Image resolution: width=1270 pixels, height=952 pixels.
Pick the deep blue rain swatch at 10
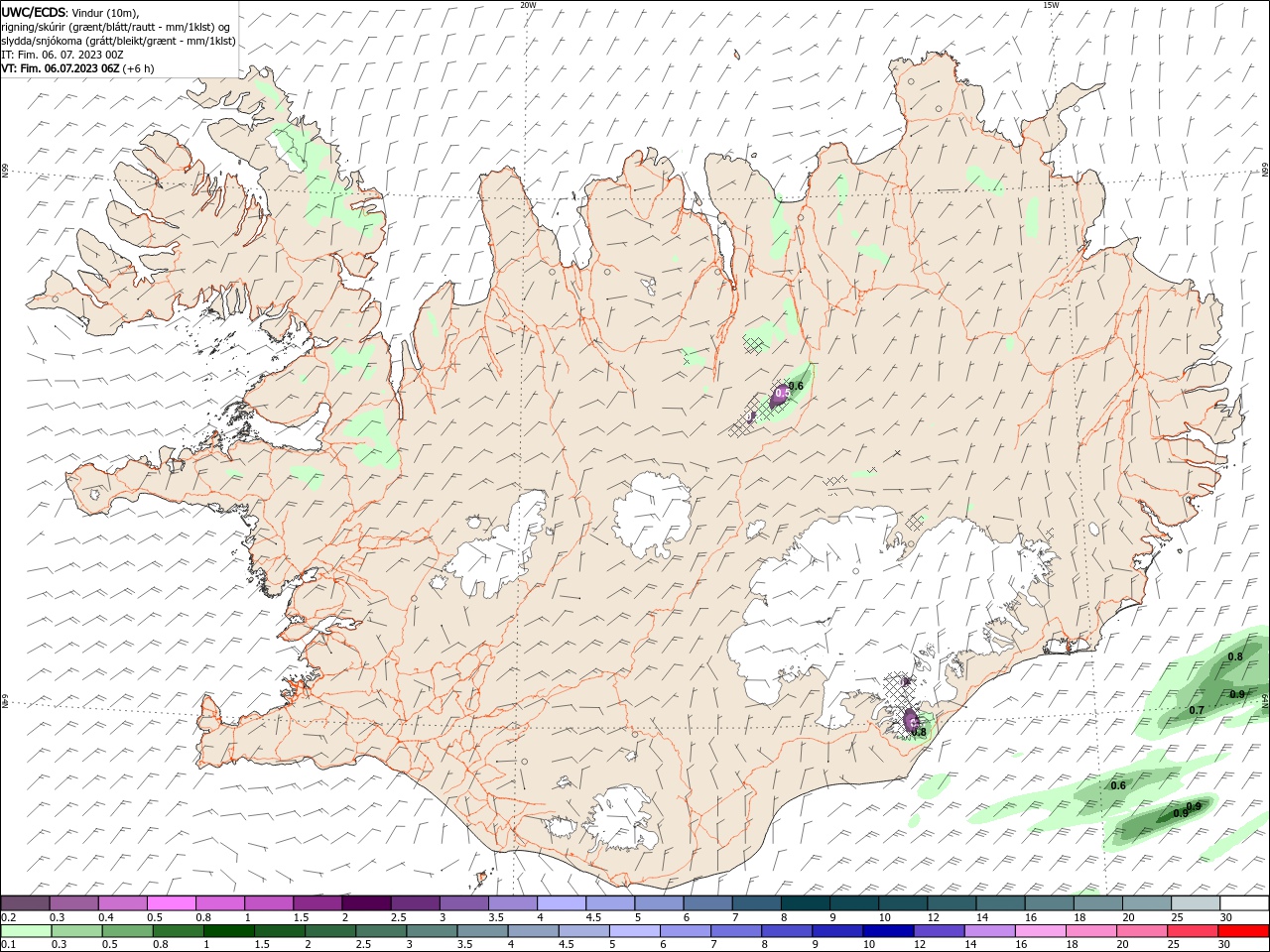point(887,931)
